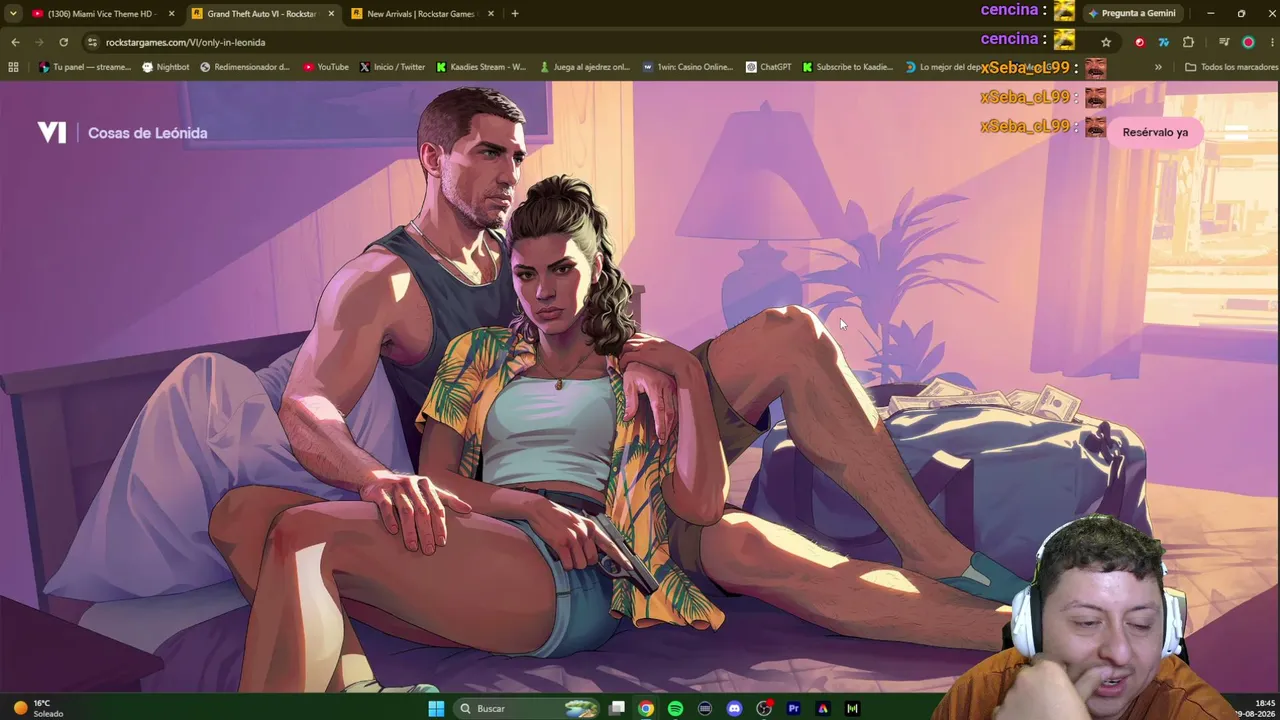Open the Windows Start menu
Image resolution: width=1280 pixels, height=720 pixels.
436,708
